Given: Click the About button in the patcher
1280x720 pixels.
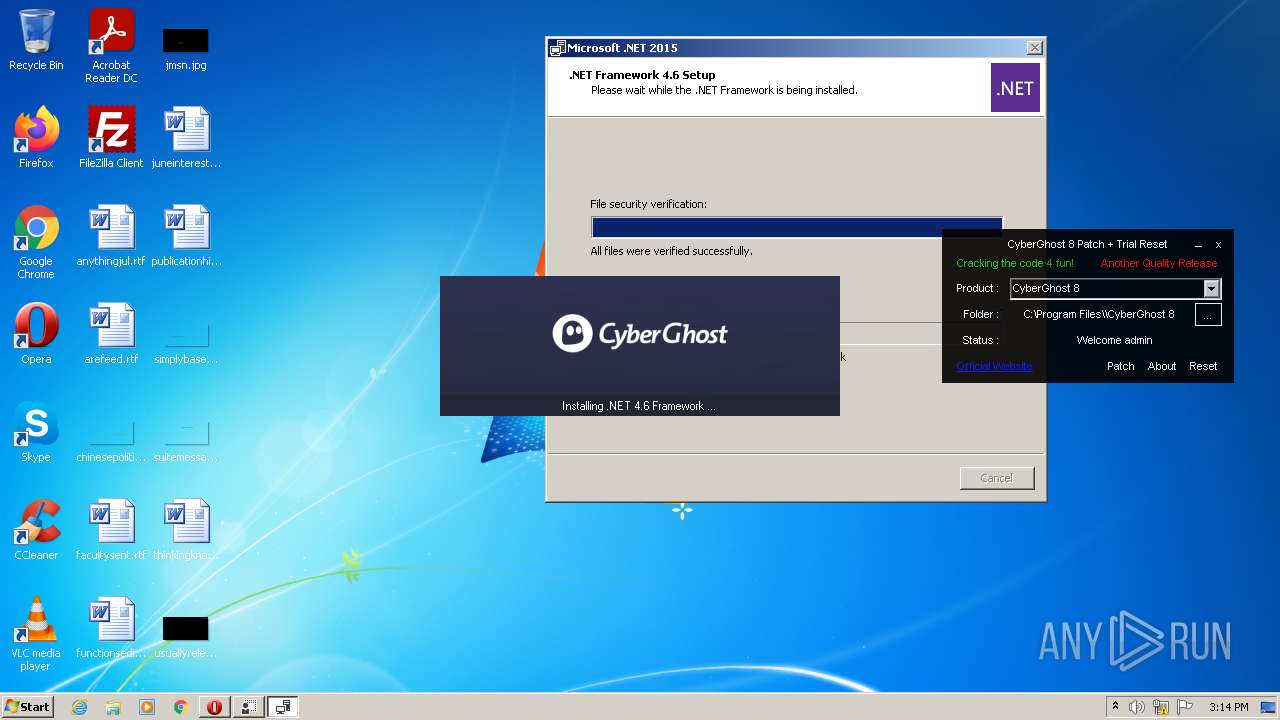Looking at the screenshot, I should tap(1162, 366).
